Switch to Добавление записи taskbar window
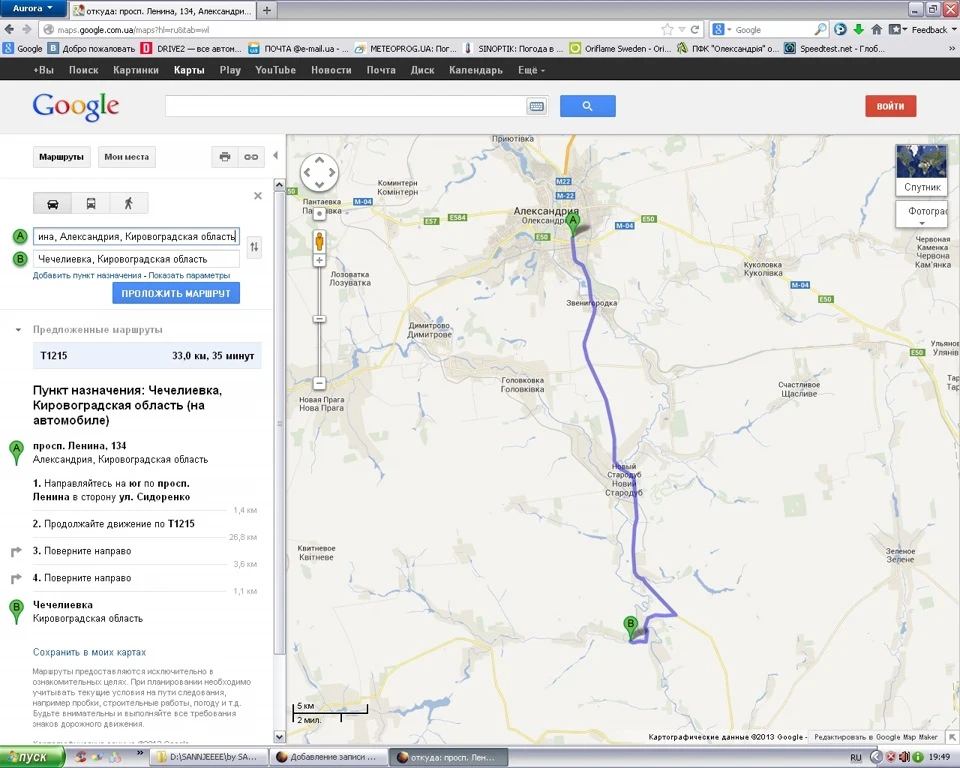This screenshot has width=960, height=768. 329,757
